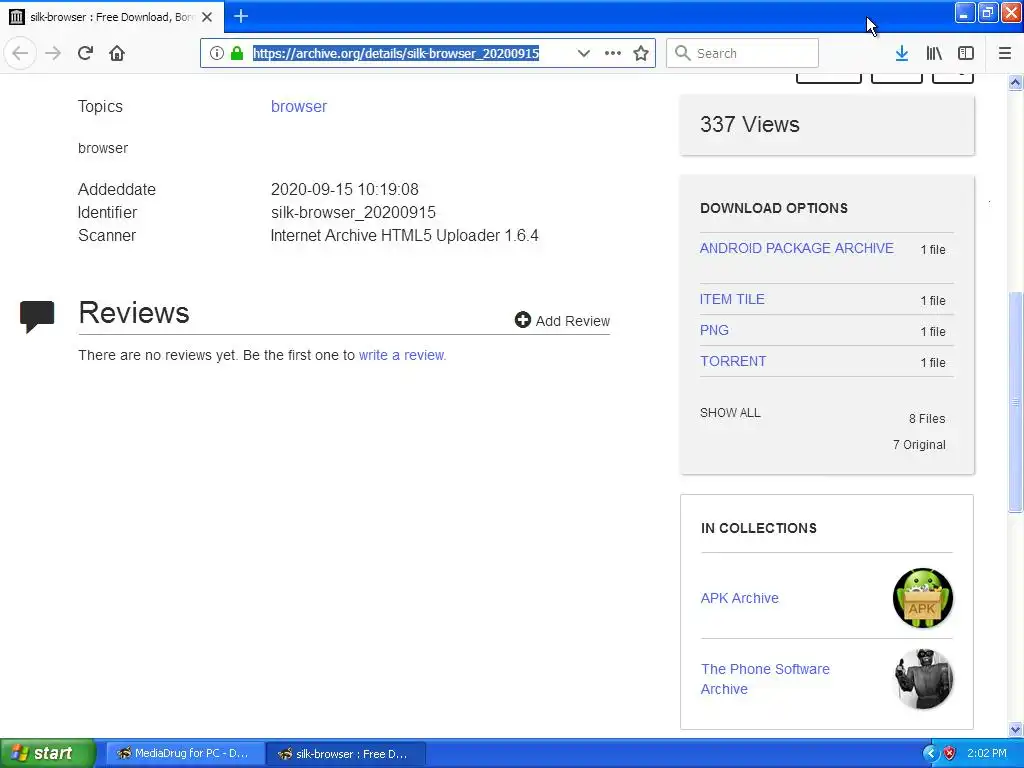Viewport: 1024px width, 768px height.
Task: Open the Firefox hamburger menu
Action: (1005, 53)
